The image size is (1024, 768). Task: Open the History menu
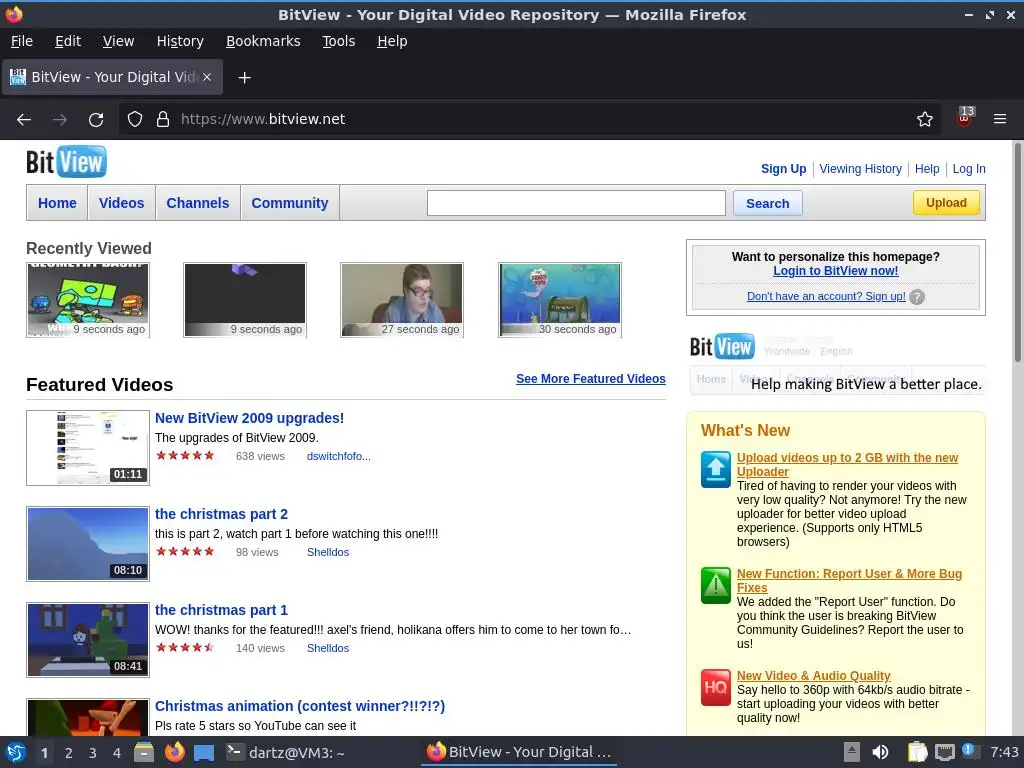point(180,41)
